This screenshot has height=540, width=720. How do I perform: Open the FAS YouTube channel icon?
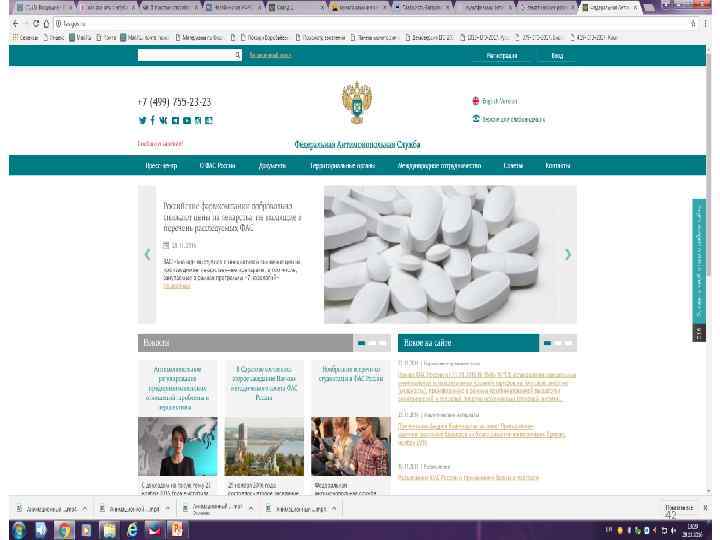[x=187, y=120]
